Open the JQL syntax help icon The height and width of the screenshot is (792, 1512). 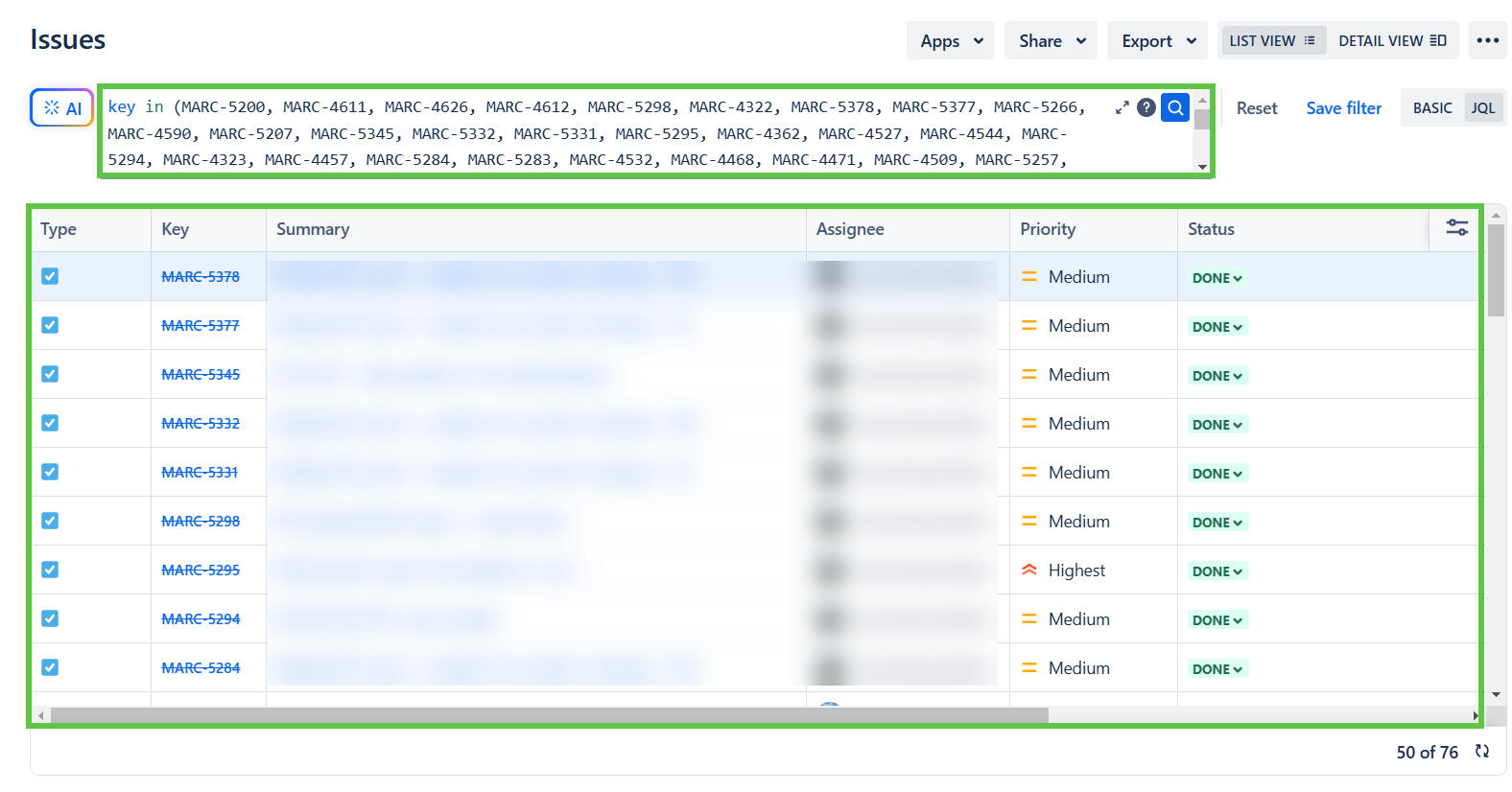tap(1146, 107)
